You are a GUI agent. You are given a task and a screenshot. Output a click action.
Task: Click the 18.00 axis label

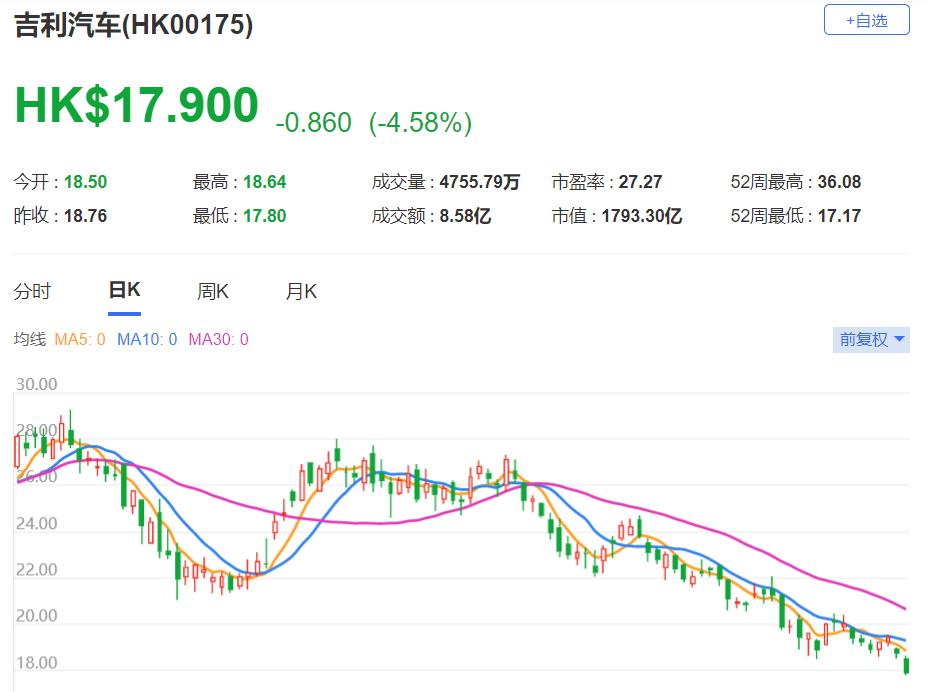(37, 662)
